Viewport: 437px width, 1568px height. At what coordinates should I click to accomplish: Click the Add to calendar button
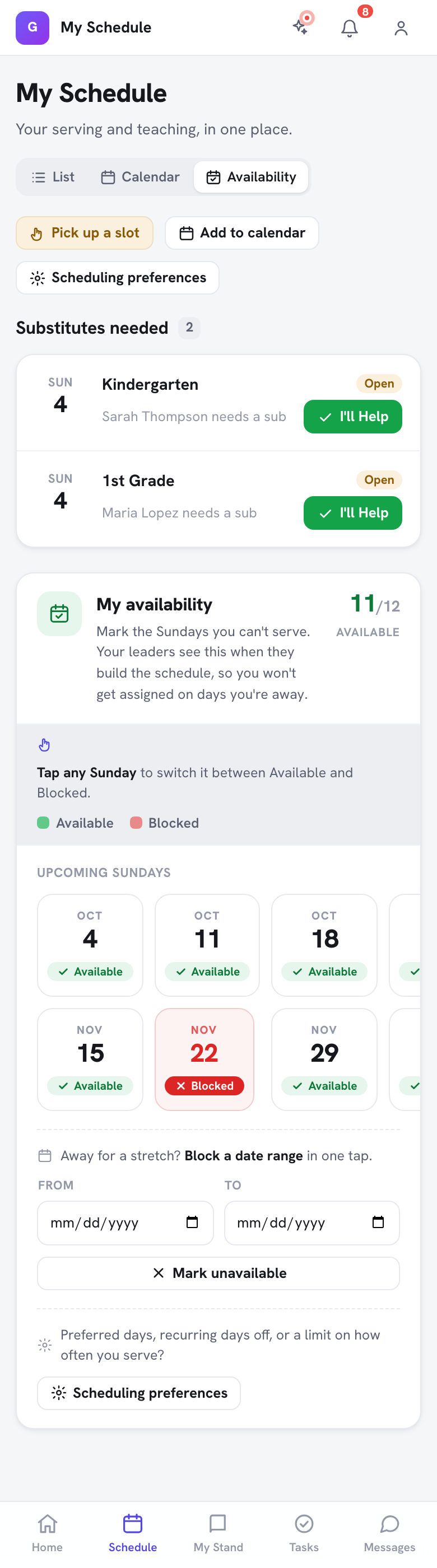tap(242, 232)
